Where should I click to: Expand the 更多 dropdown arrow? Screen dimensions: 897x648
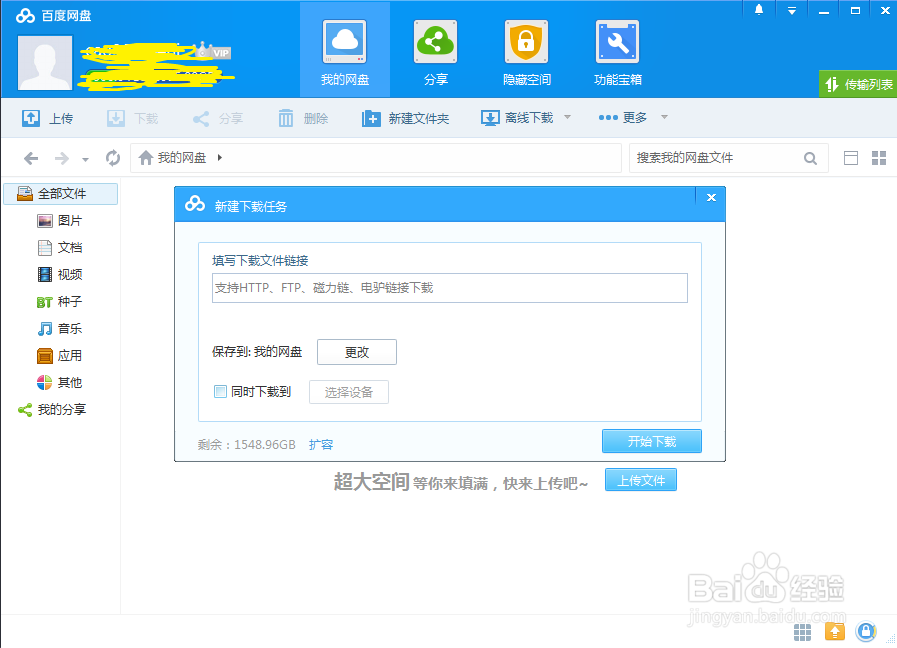click(x=664, y=117)
